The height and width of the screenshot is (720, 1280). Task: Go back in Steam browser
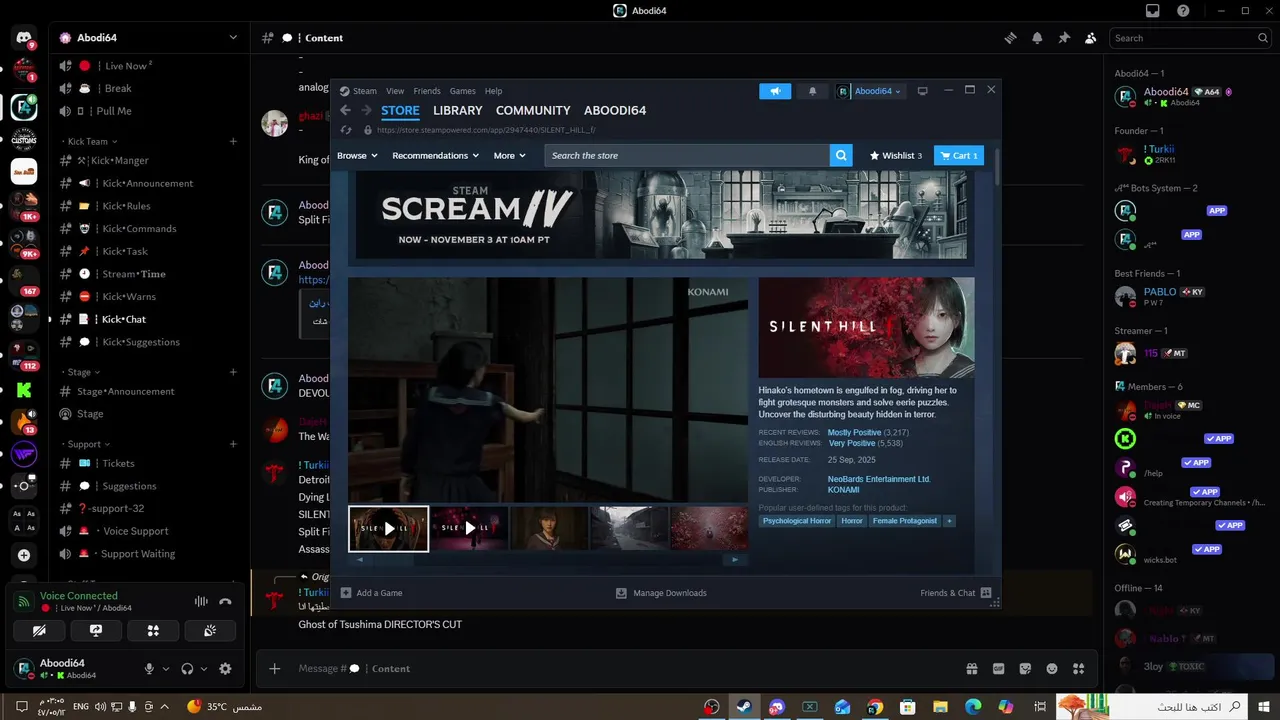[345, 110]
